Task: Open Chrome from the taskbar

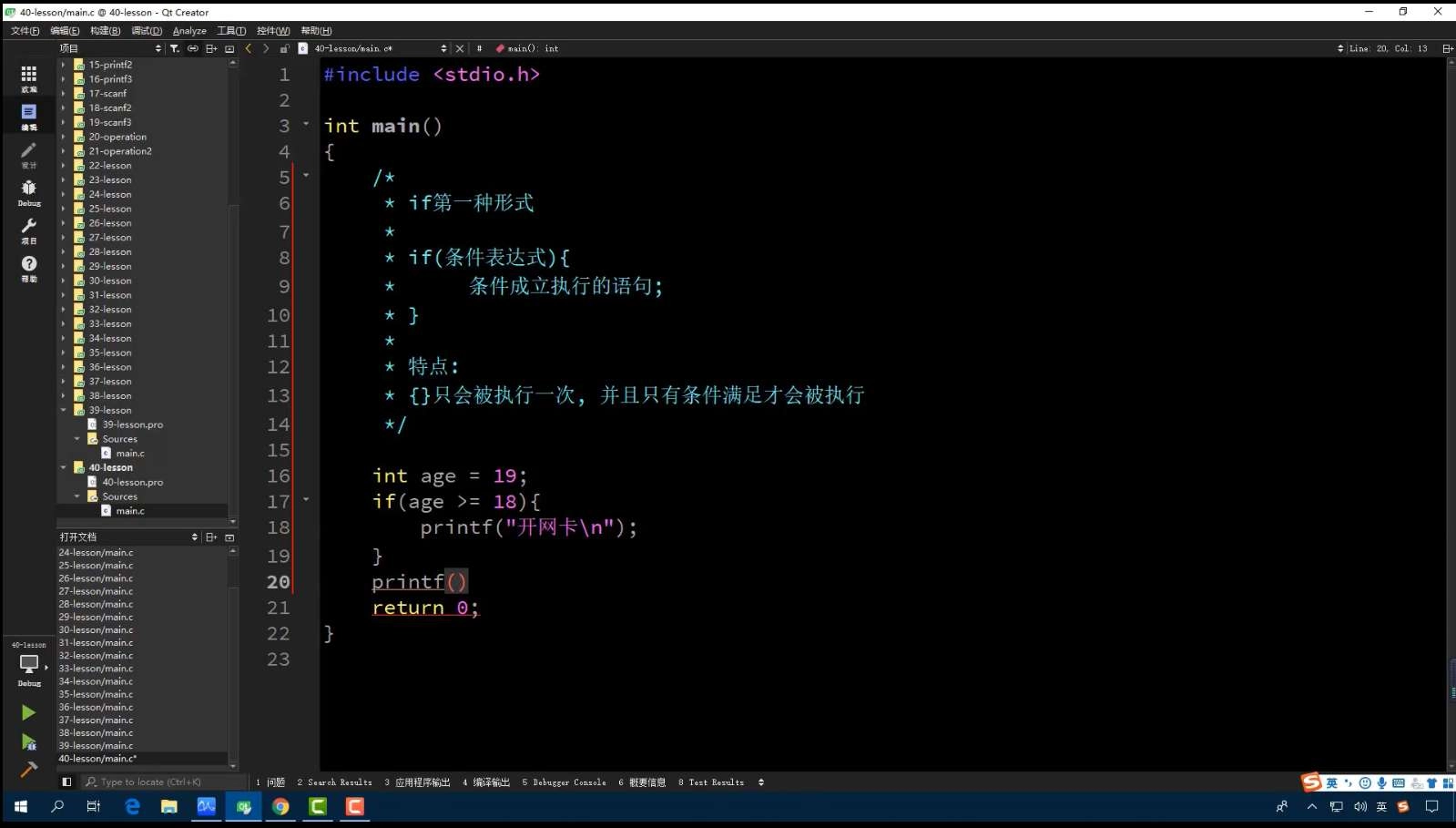Action: coord(280,806)
